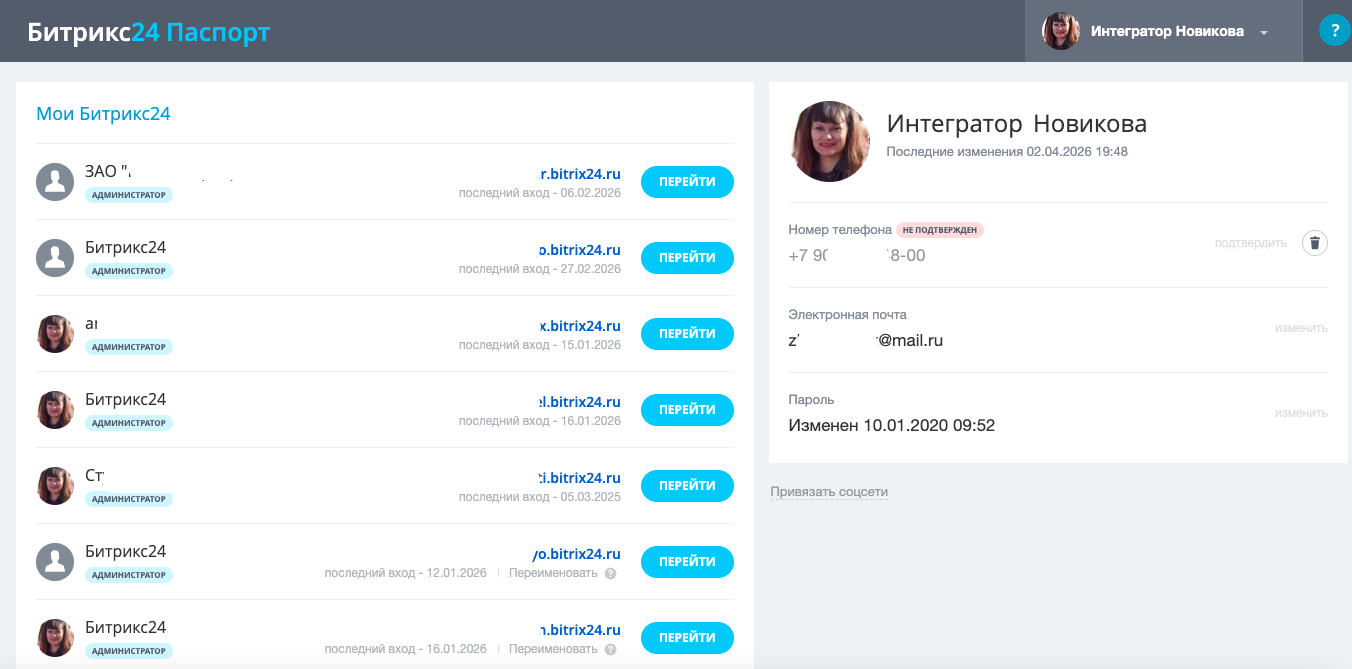
Task: Click Последние изменения 02.04.2026 19:48 text
Action: pos(1007,152)
